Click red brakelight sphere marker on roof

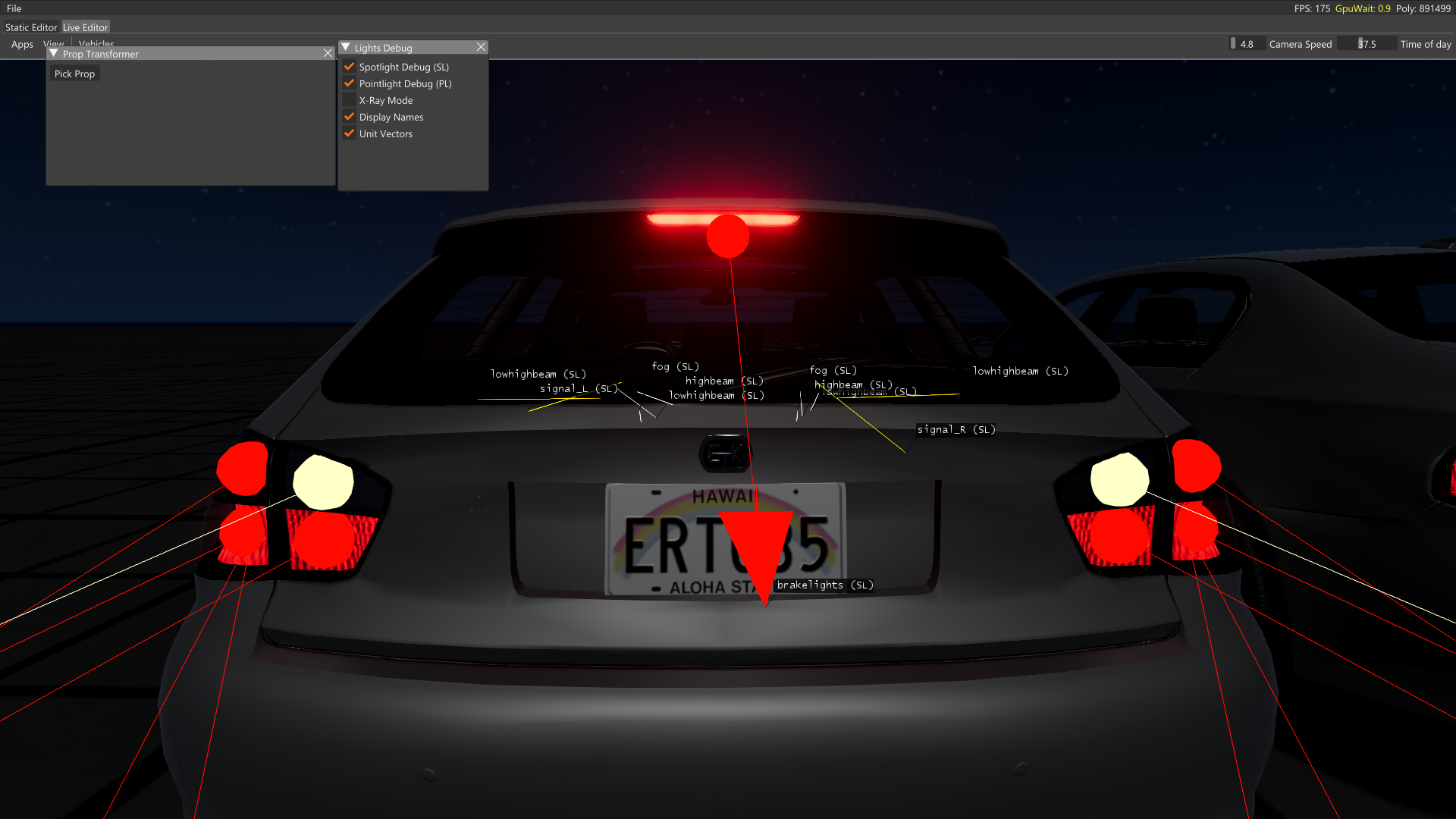728,236
